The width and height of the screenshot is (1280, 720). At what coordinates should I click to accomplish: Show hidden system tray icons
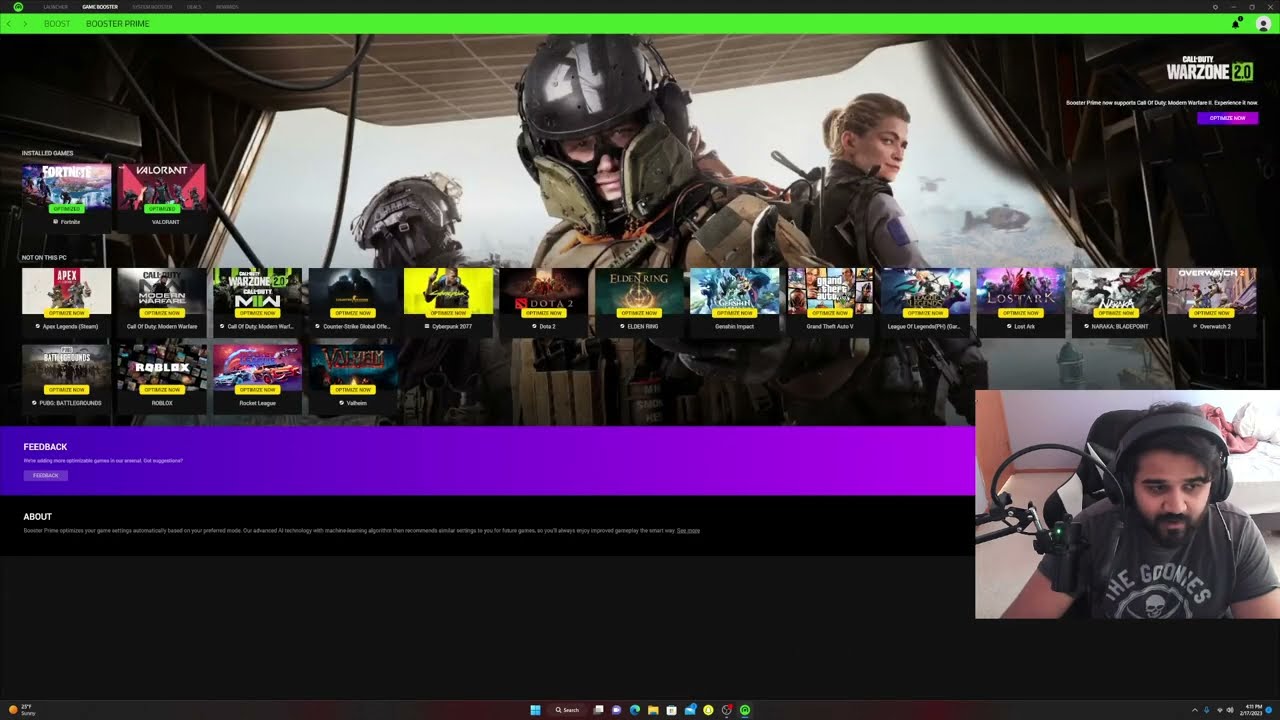point(1195,710)
